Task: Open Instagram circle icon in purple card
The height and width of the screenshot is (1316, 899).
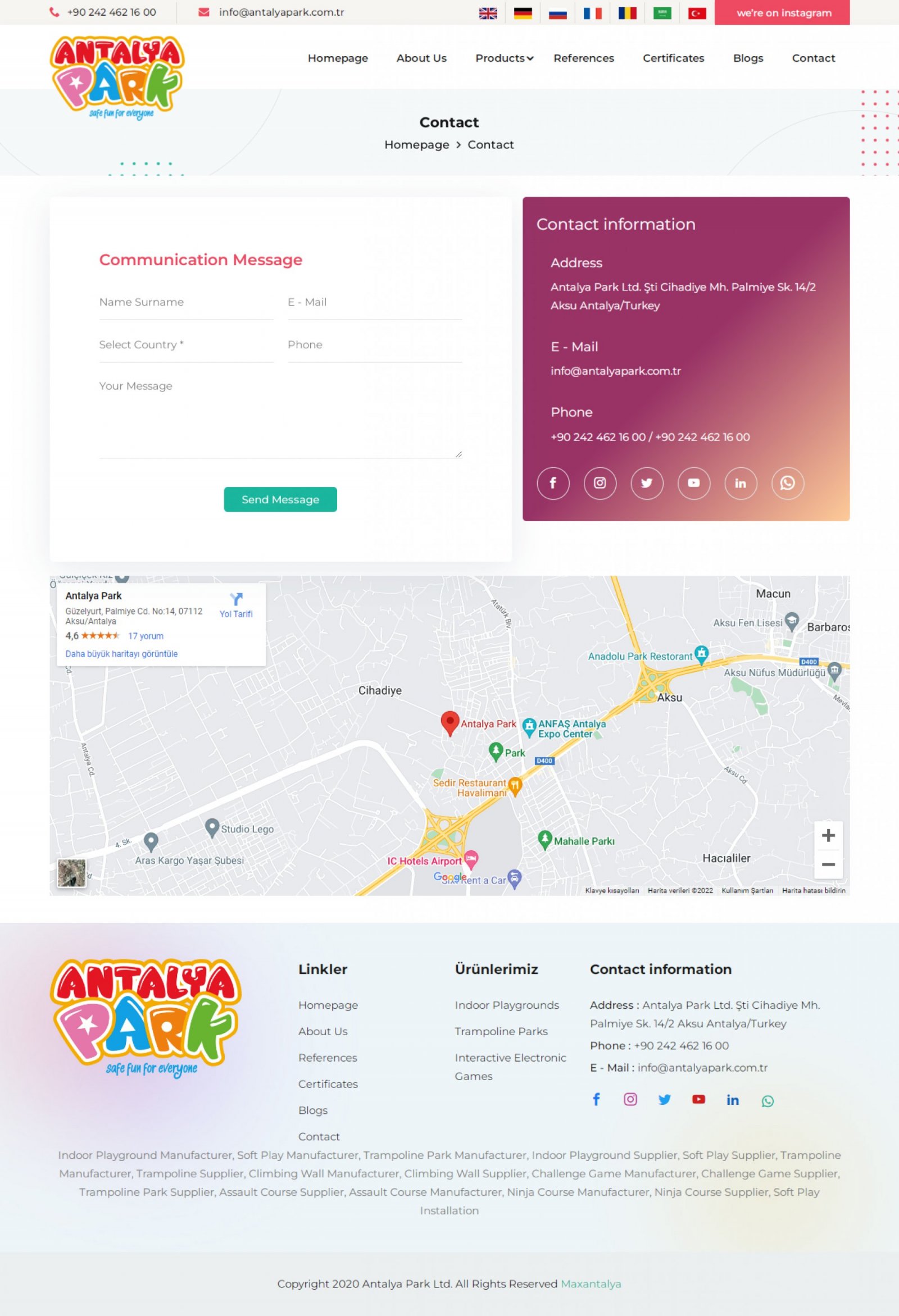Action: (600, 483)
